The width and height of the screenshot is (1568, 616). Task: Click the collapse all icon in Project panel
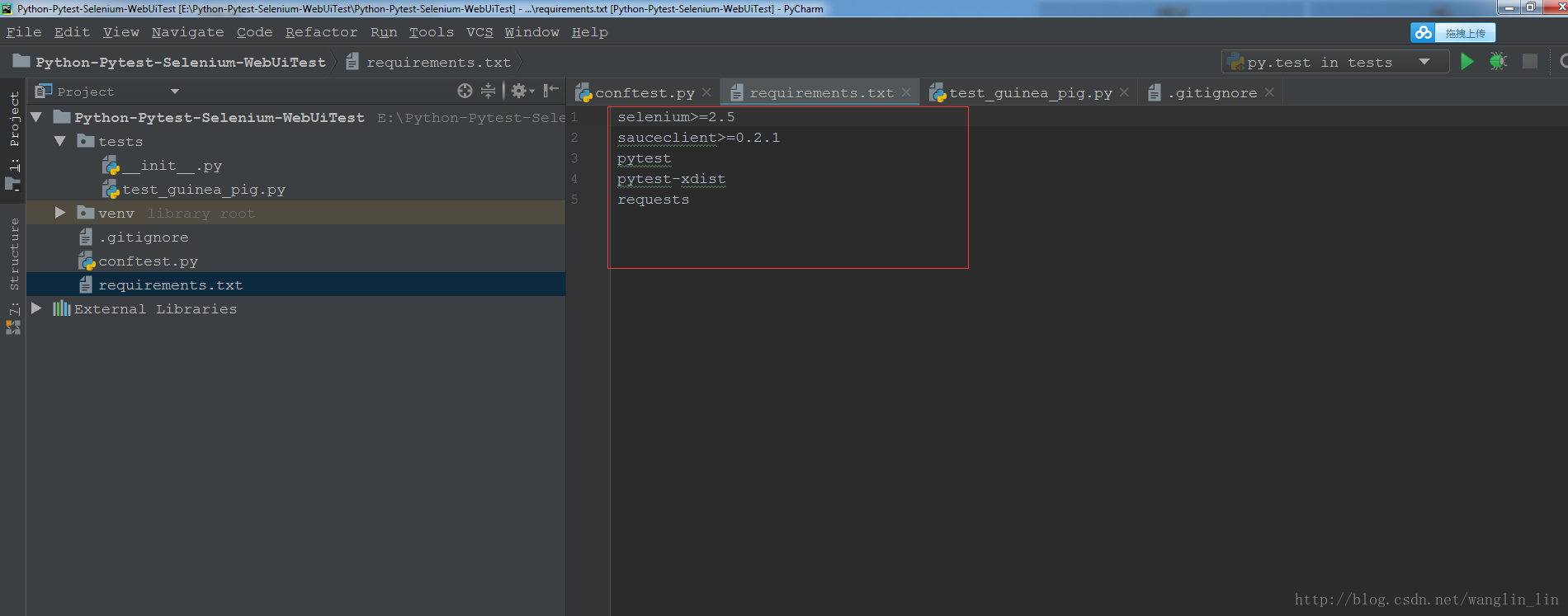(489, 91)
